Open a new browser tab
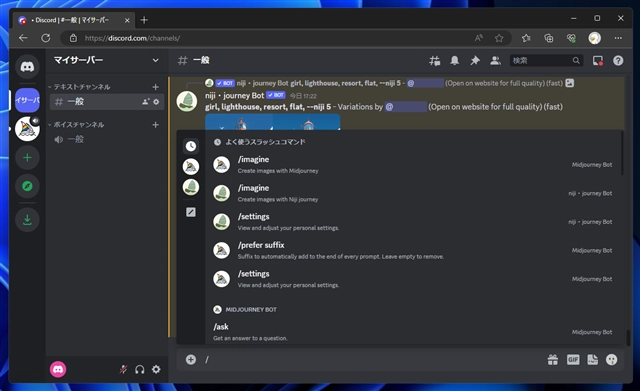This screenshot has width=640, height=391. (144, 20)
